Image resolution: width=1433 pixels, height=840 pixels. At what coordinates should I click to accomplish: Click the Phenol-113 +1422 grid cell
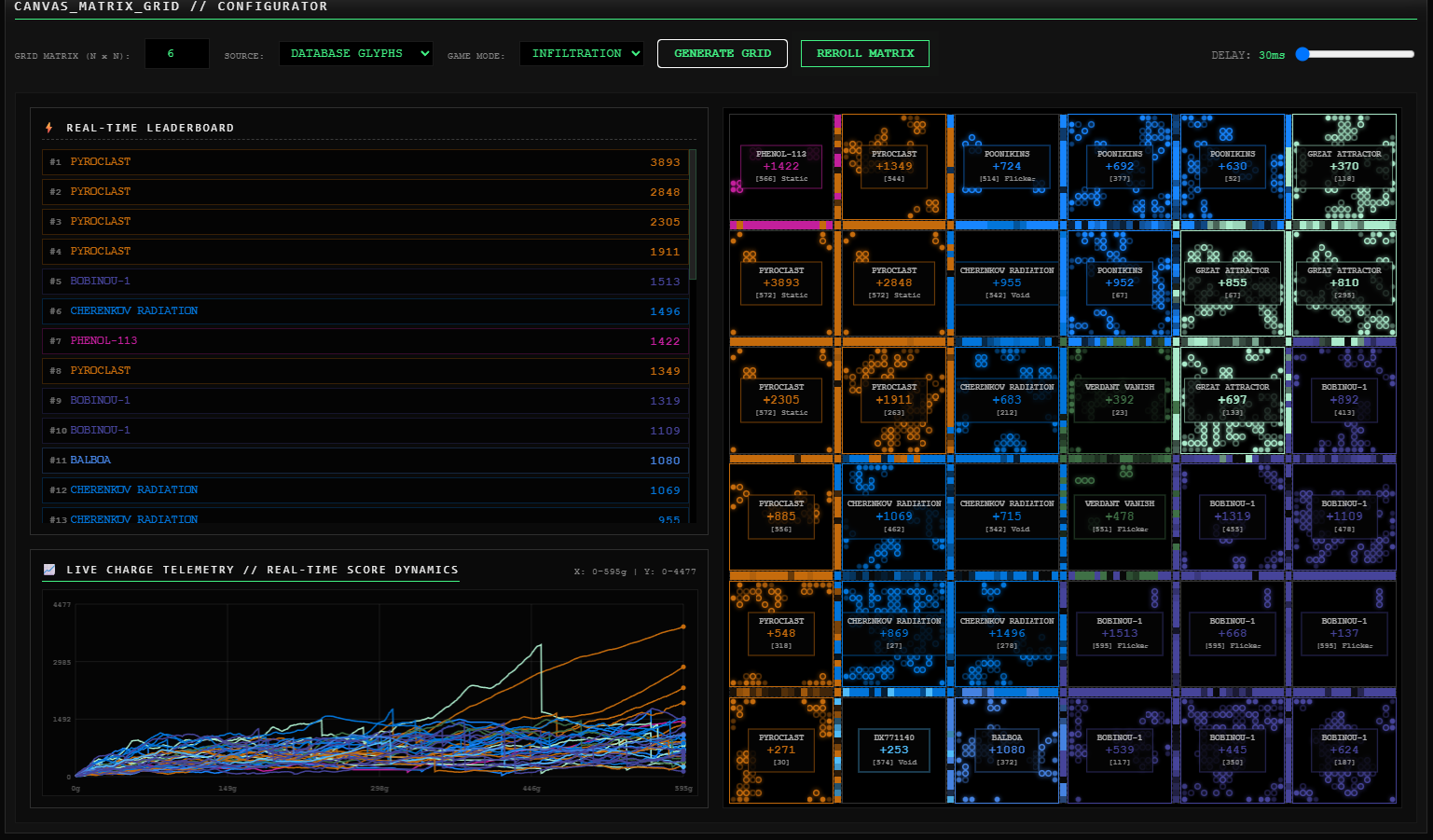(x=781, y=167)
